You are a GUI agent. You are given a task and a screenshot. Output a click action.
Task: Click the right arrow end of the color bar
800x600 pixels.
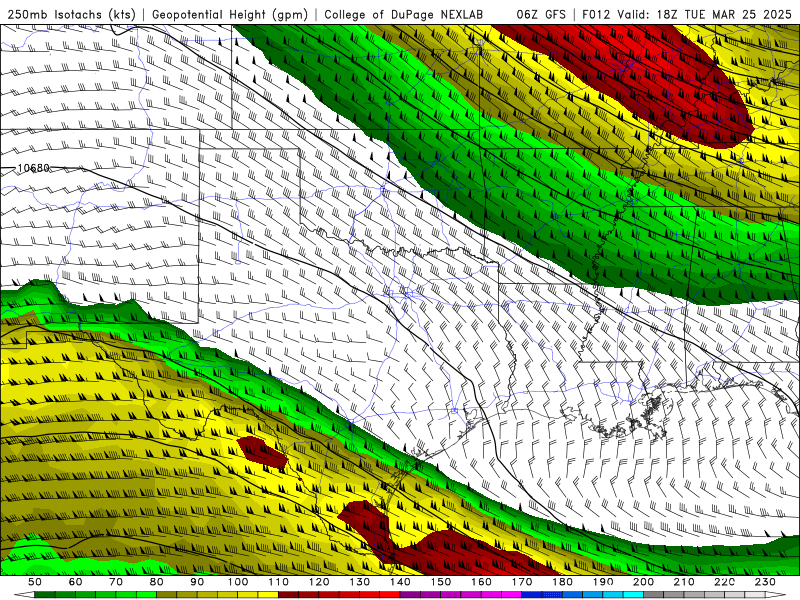(776, 595)
